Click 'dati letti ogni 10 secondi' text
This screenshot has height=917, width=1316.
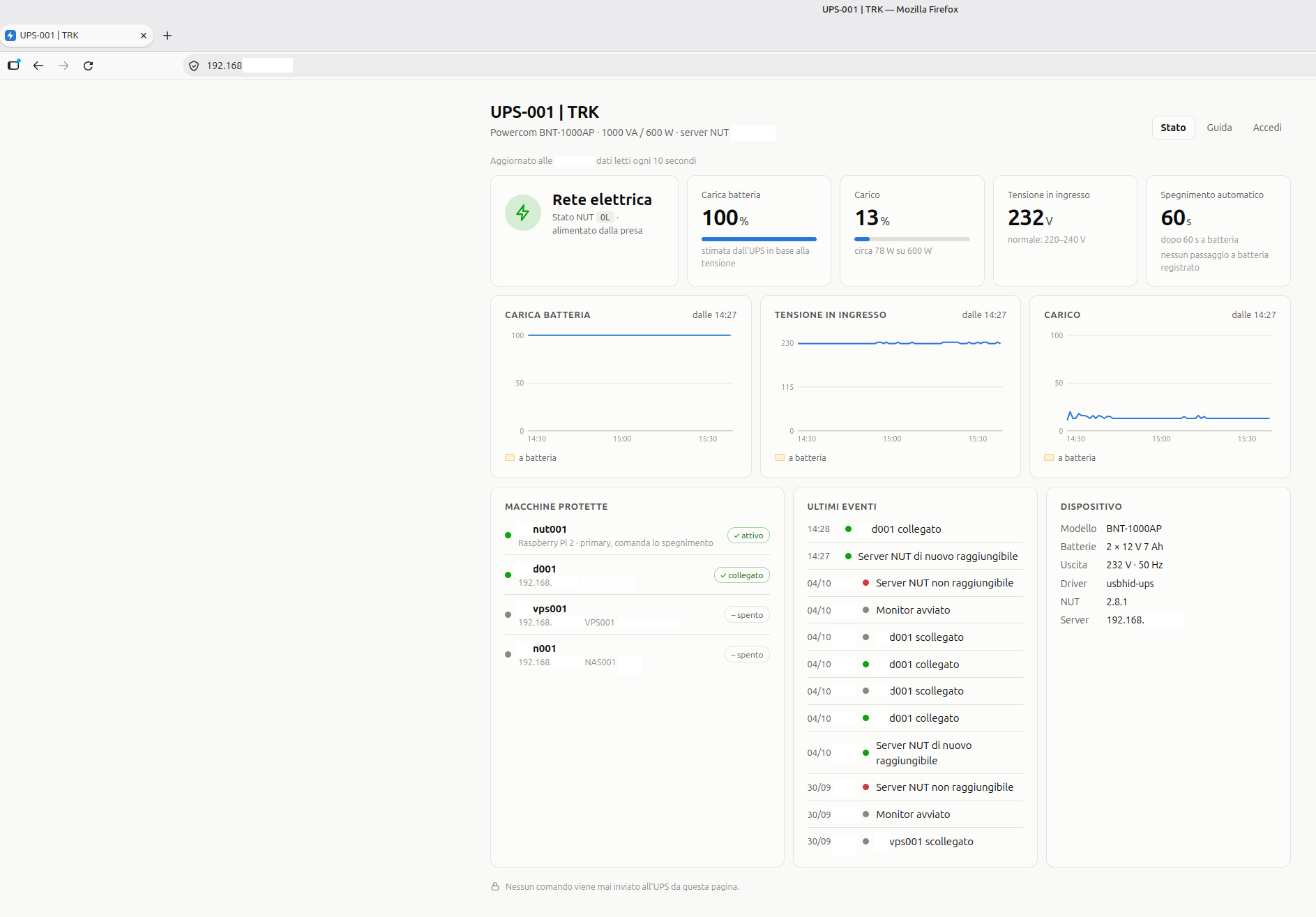click(x=646, y=161)
